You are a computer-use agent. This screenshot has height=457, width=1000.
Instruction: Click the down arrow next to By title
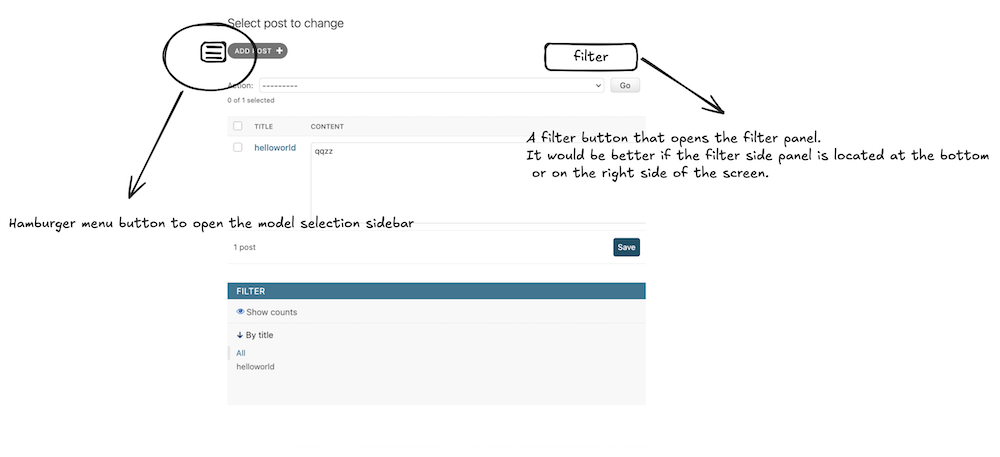(x=240, y=335)
